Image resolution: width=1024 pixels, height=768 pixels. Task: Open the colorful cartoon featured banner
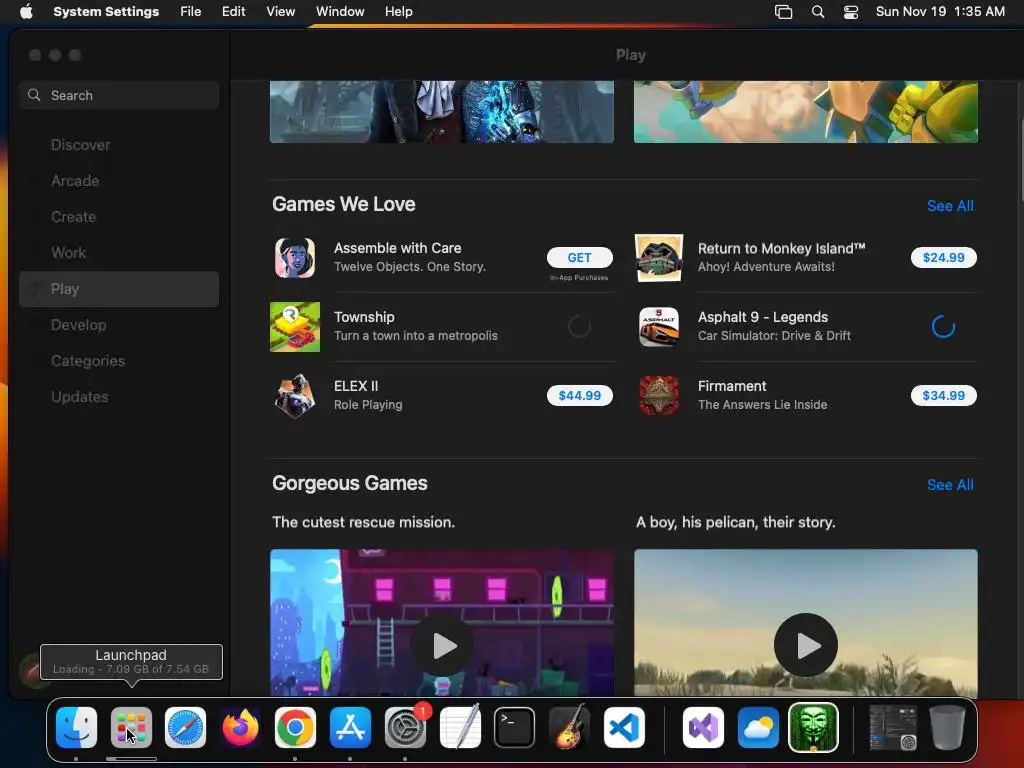click(806, 112)
